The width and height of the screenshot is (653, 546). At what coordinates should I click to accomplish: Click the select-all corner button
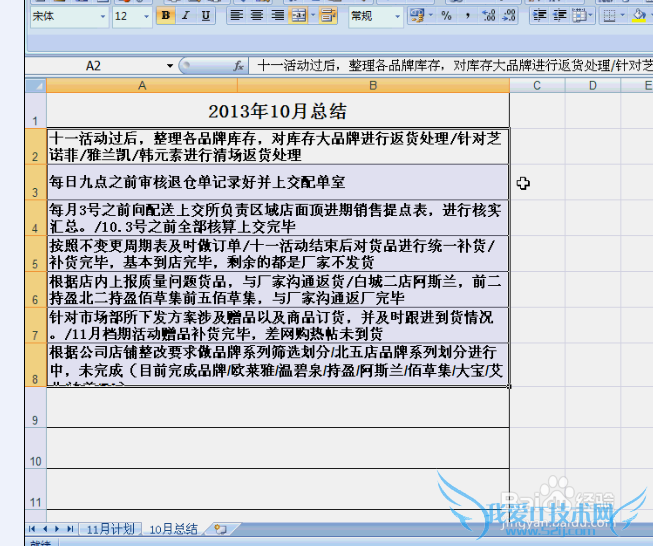36,86
